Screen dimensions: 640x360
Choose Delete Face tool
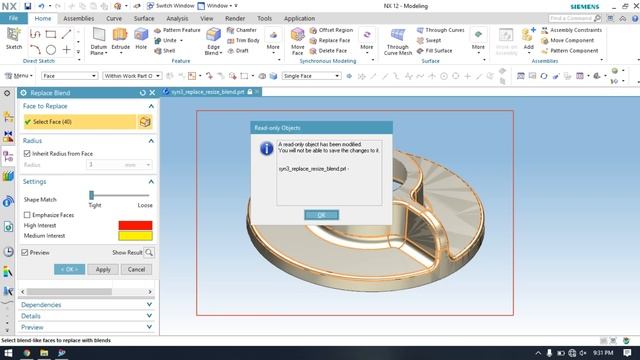328,51
